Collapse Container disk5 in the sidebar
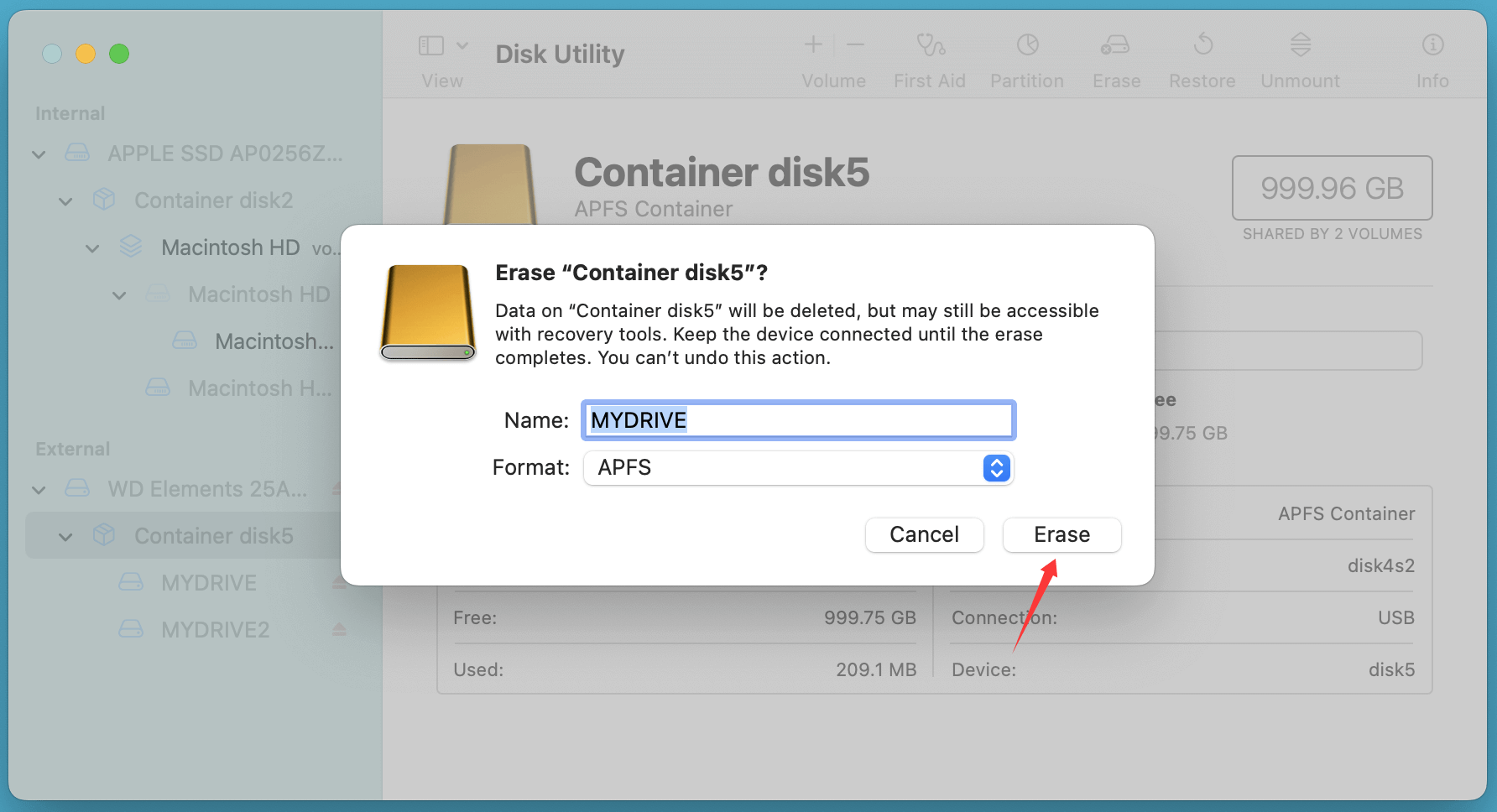 [65, 535]
